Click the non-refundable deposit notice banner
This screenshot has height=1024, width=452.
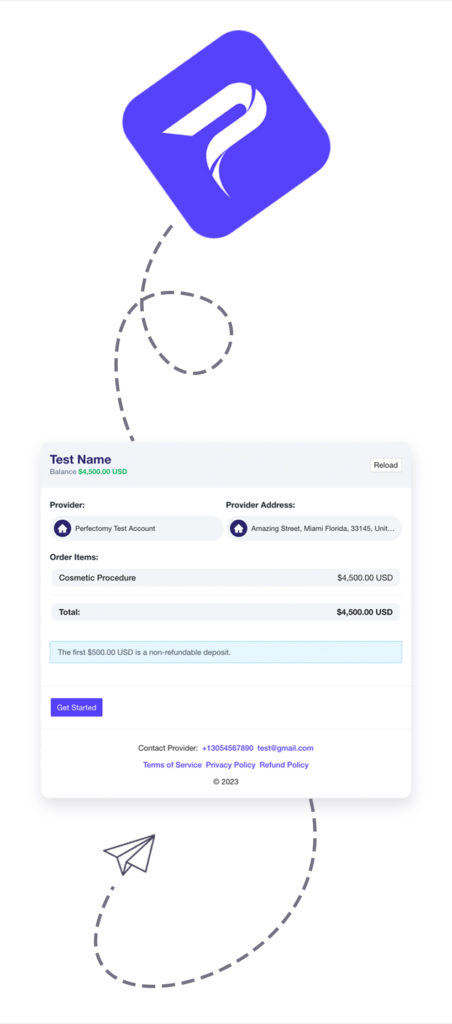(x=226, y=652)
